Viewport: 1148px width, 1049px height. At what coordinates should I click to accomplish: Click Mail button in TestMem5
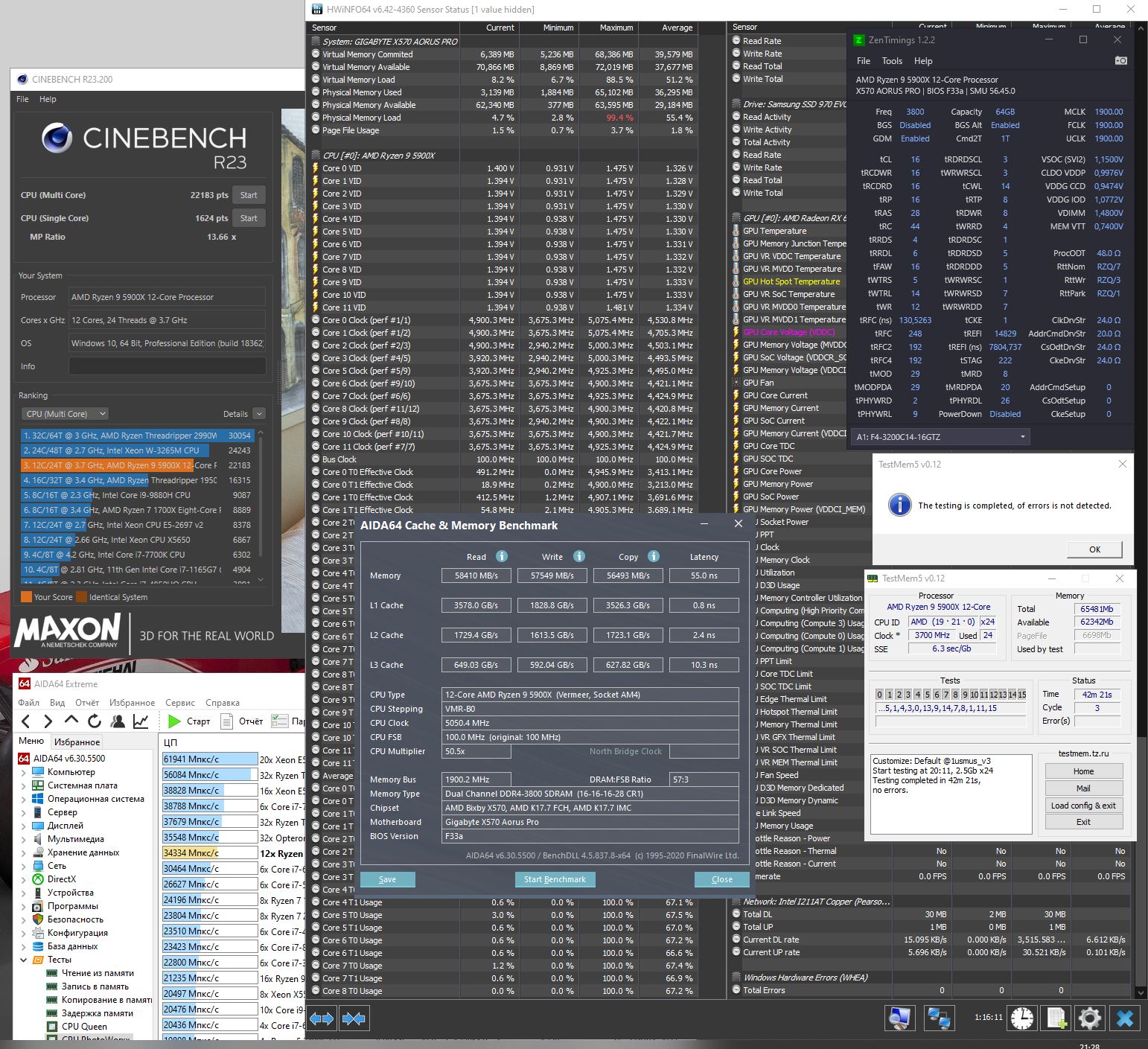click(1083, 788)
